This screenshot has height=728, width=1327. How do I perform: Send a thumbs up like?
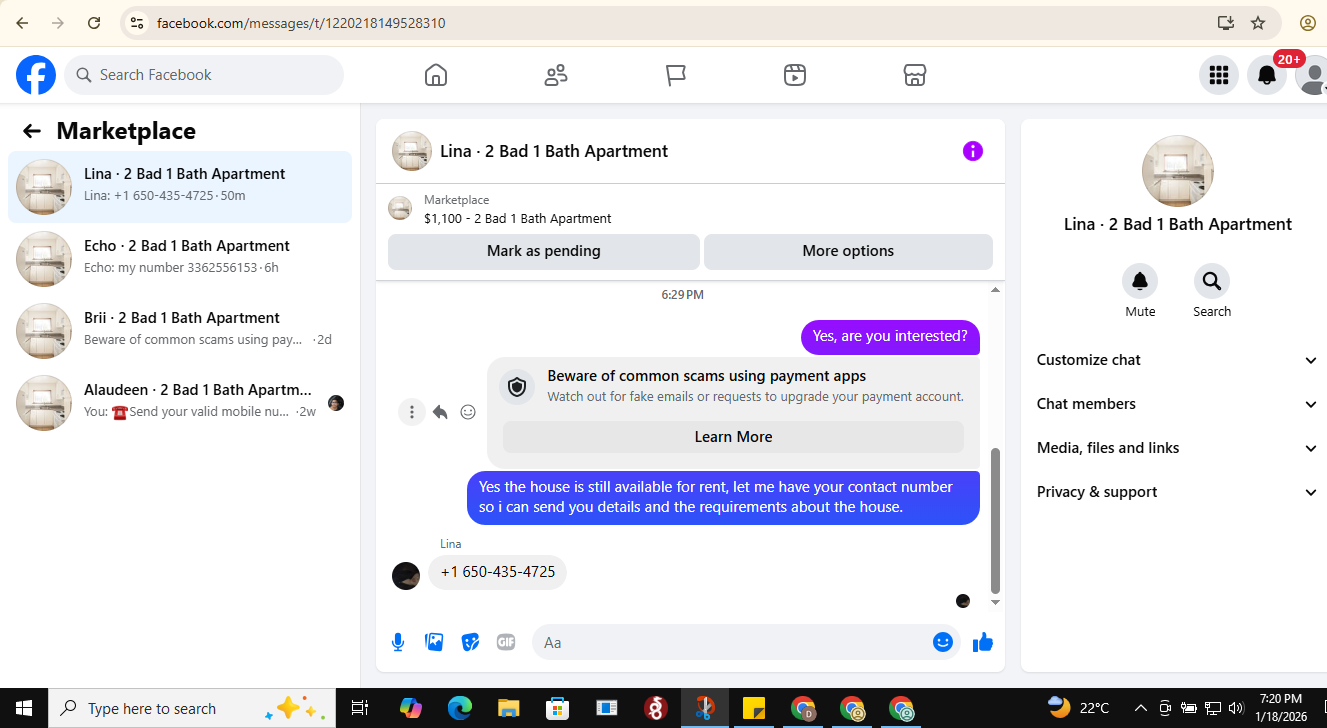(983, 642)
